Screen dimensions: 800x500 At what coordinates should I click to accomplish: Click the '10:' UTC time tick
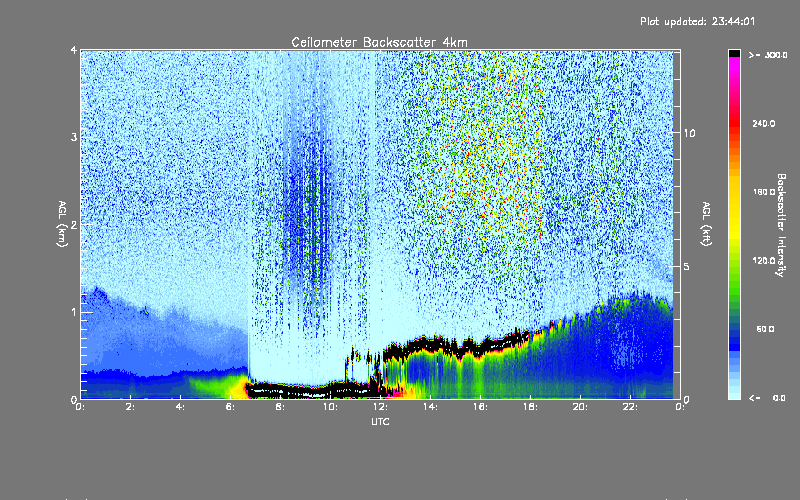(330, 407)
